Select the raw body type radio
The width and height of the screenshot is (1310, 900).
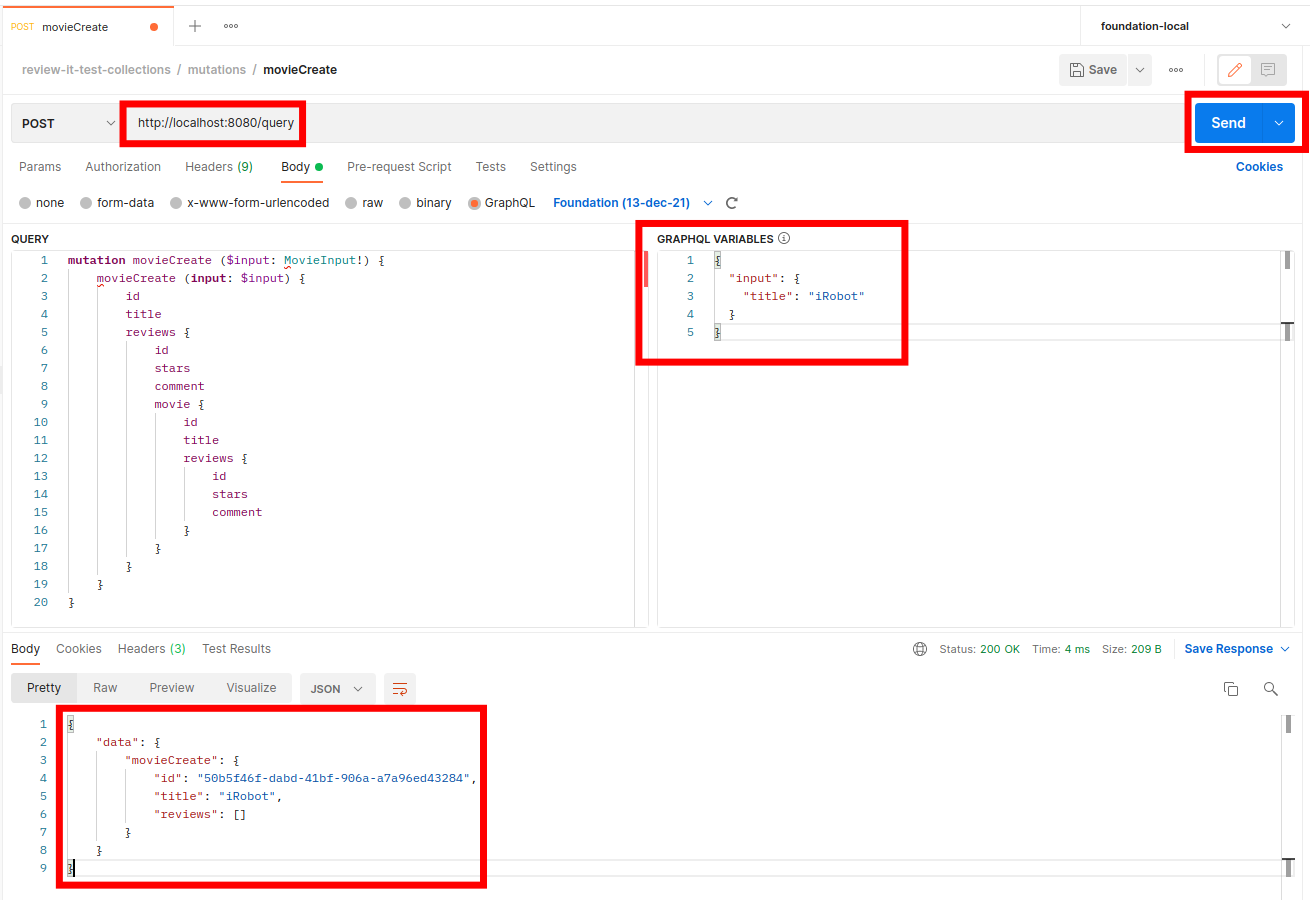pos(351,203)
